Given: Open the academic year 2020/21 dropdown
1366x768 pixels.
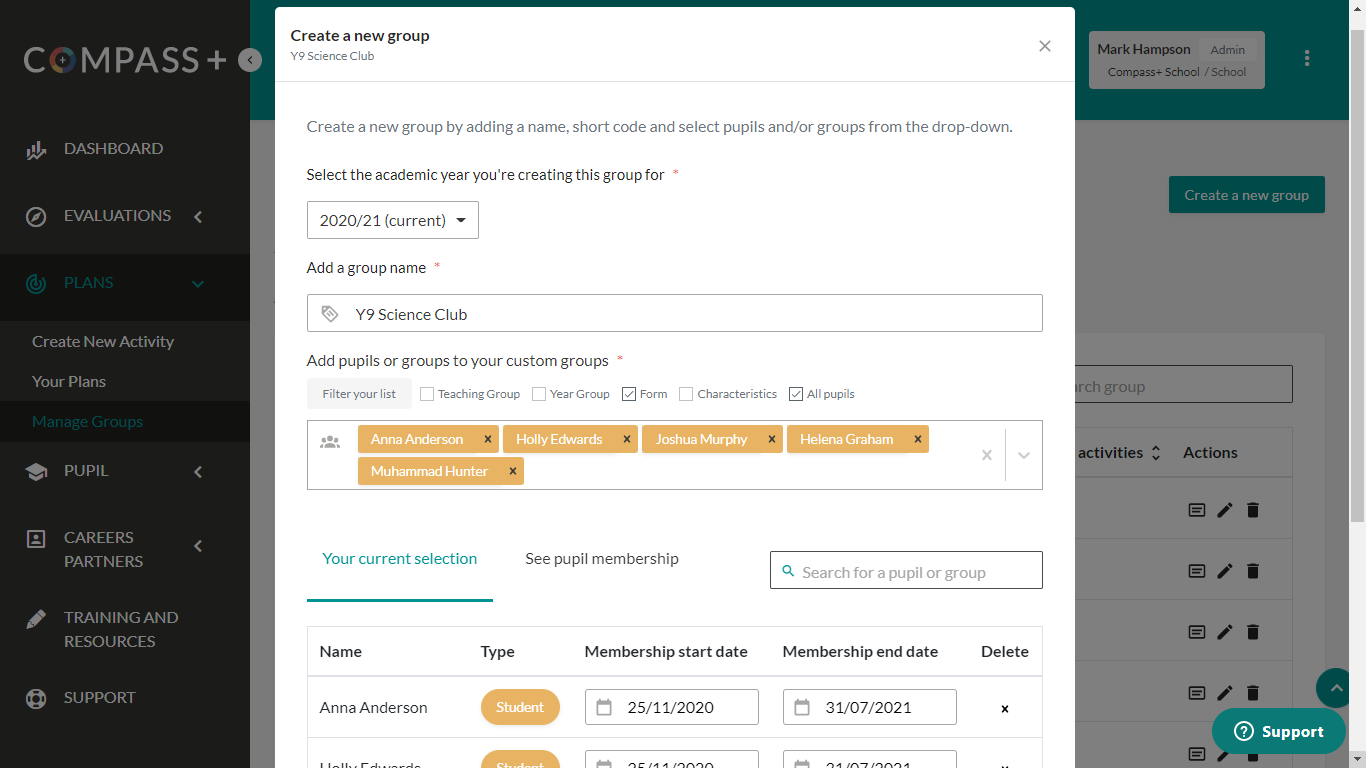Looking at the screenshot, I should [x=393, y=220].
